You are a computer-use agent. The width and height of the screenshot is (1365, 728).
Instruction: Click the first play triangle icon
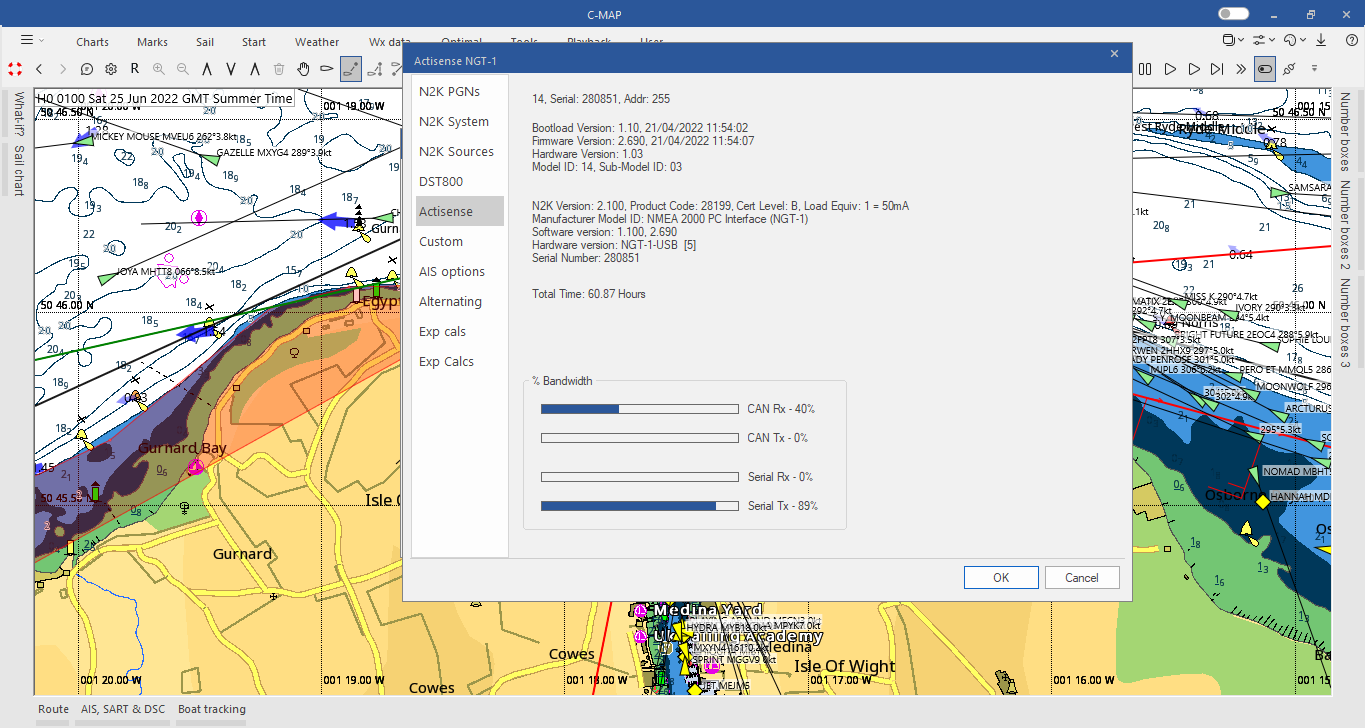pyautogui.click(x=1169, y=69)
